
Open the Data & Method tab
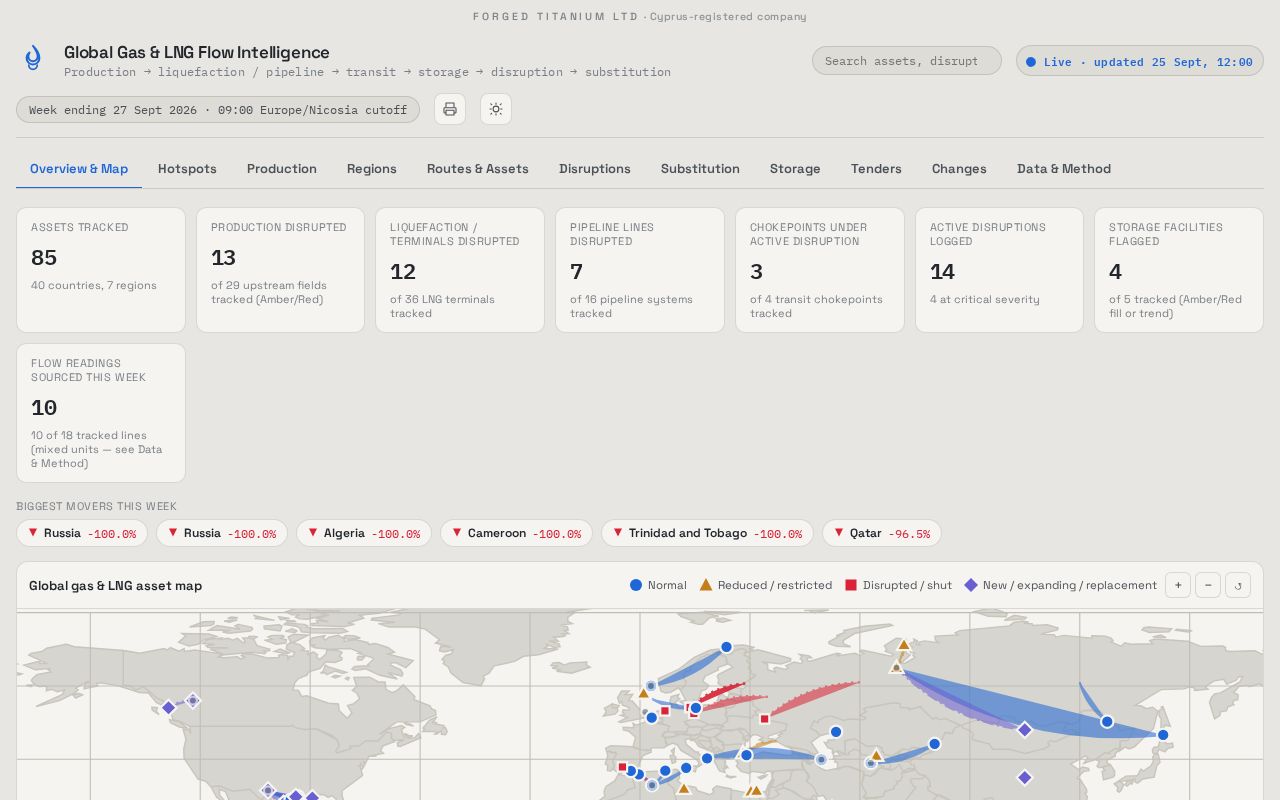point(1064,169)
